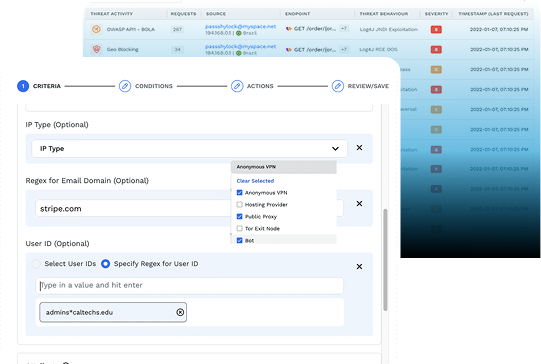Viewport: 541px width, 364px height.
Task: Click the form's vertical scrollbar thumb
Action: 385,259
